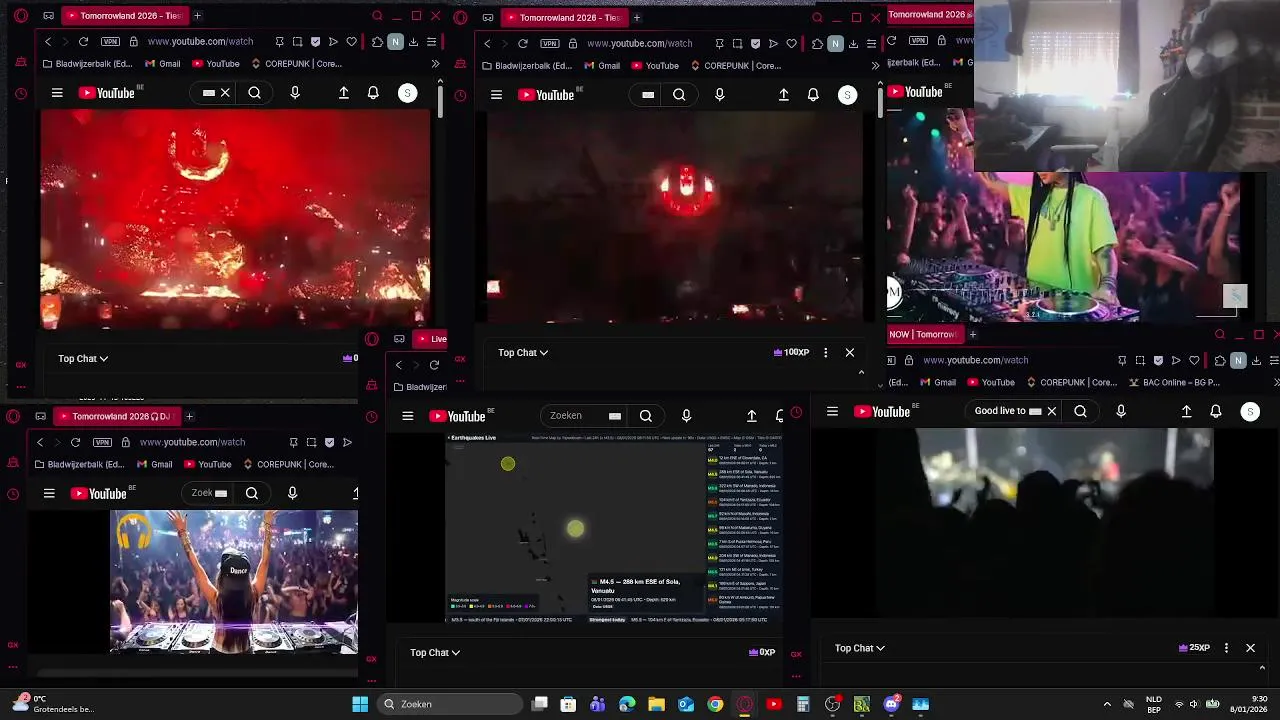Select the 'Live' tab of earthquake window

(431, 339)
